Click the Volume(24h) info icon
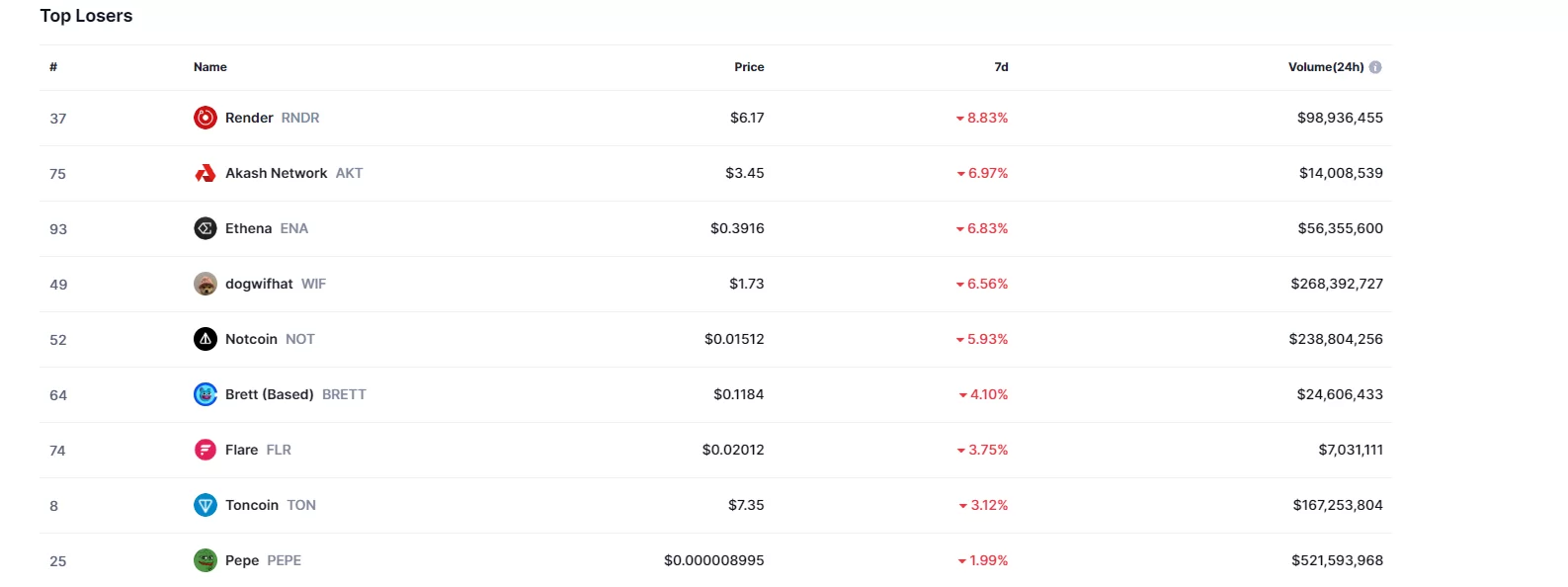This screenshot has height=587, width=1568. click(1375, 67)
